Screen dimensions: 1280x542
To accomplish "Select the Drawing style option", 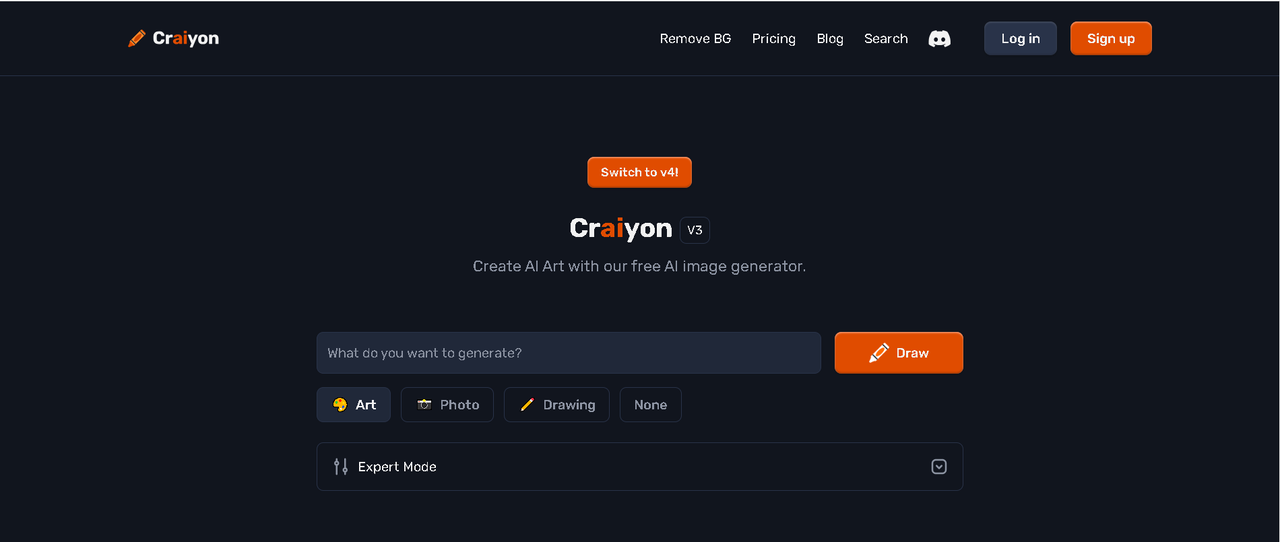I will point(557,405).
